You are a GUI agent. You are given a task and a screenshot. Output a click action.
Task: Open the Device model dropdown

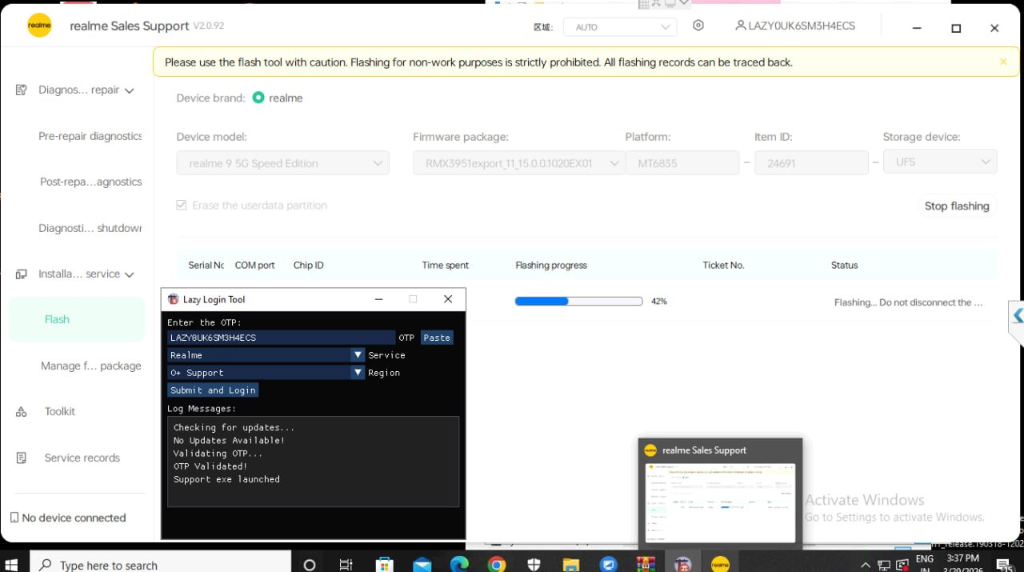tap(283, 163)
